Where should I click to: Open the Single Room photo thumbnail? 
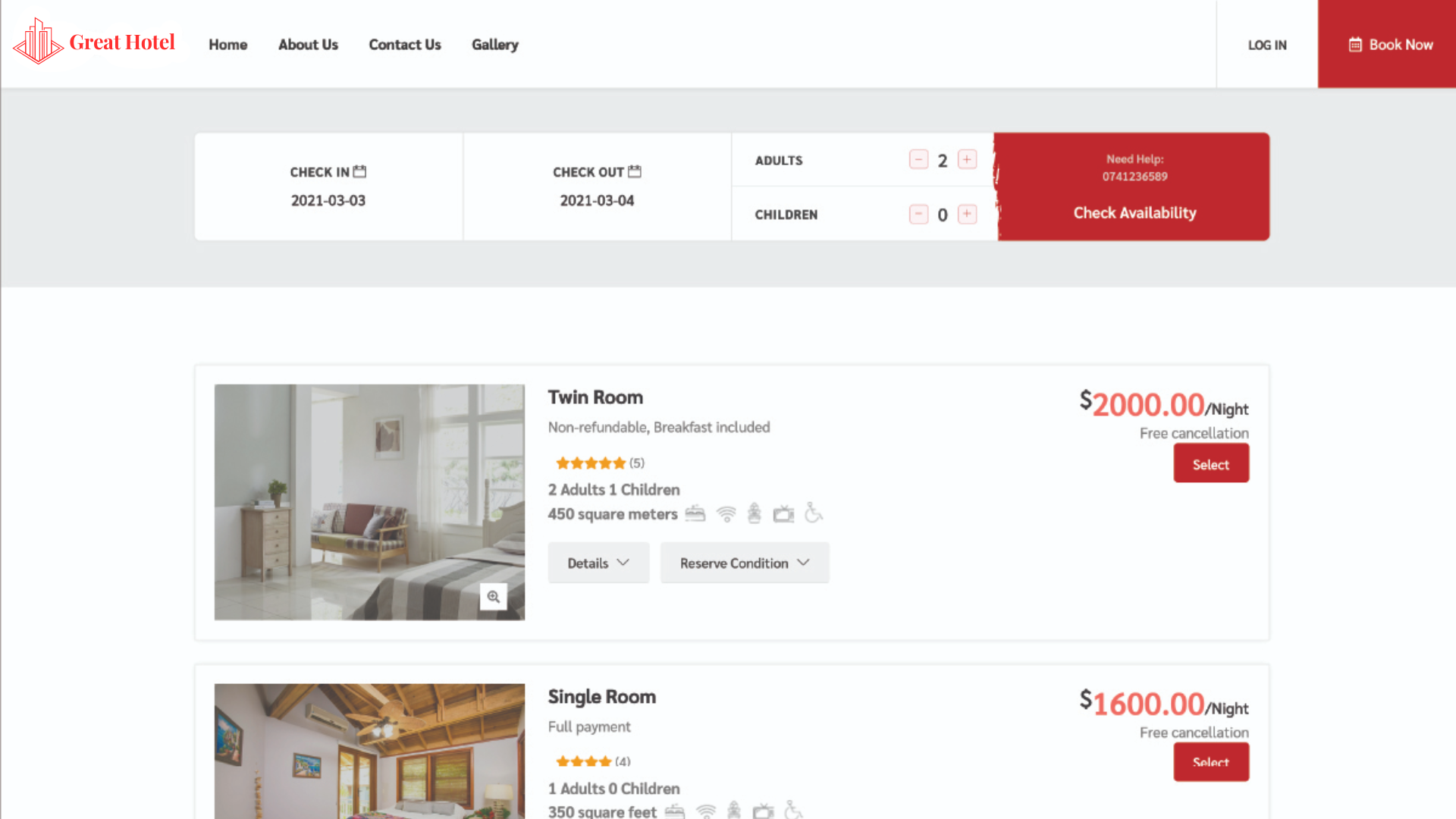click(x=369, y=751)
